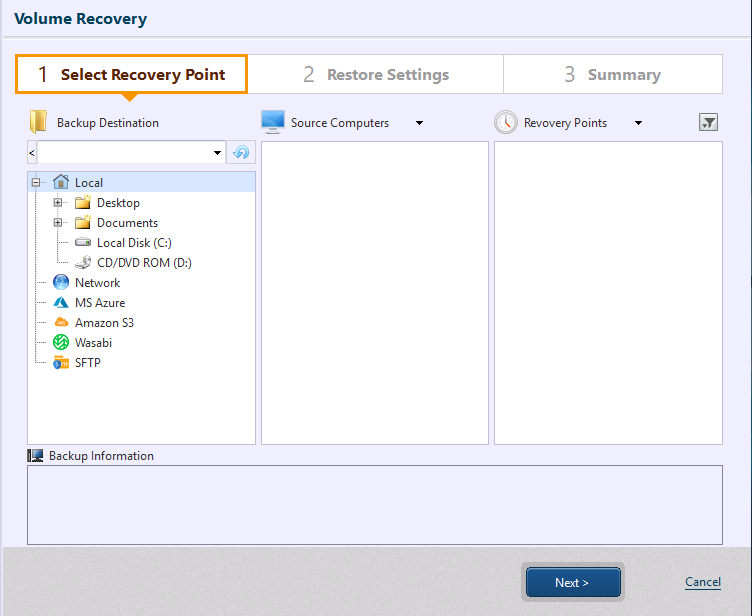Image resolution: width=752 pixels, height=616 pixels.
Task: Open the backup destination path combo box
Action: point(218,153)
